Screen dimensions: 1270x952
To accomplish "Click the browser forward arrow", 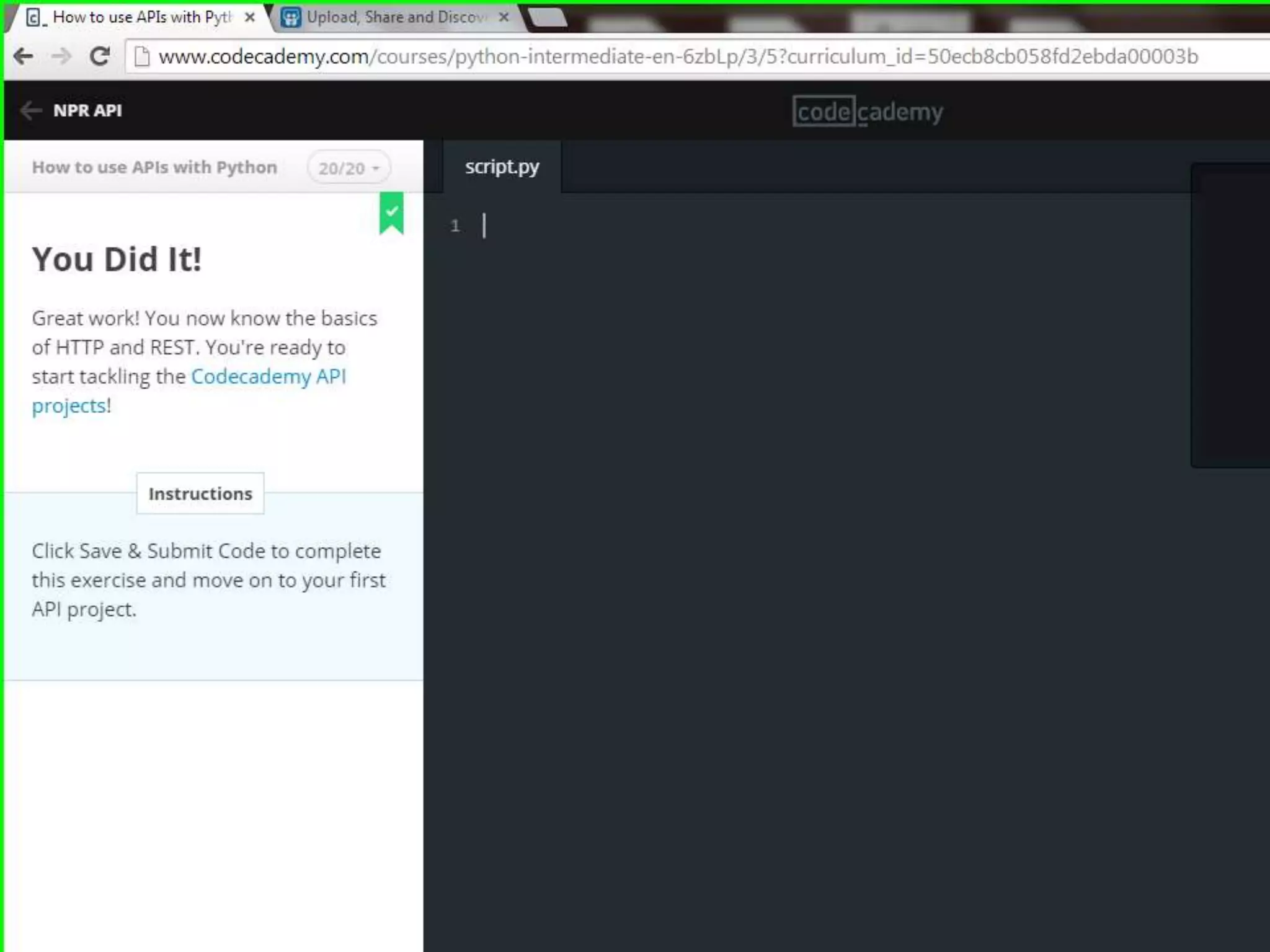I will 61,56.
